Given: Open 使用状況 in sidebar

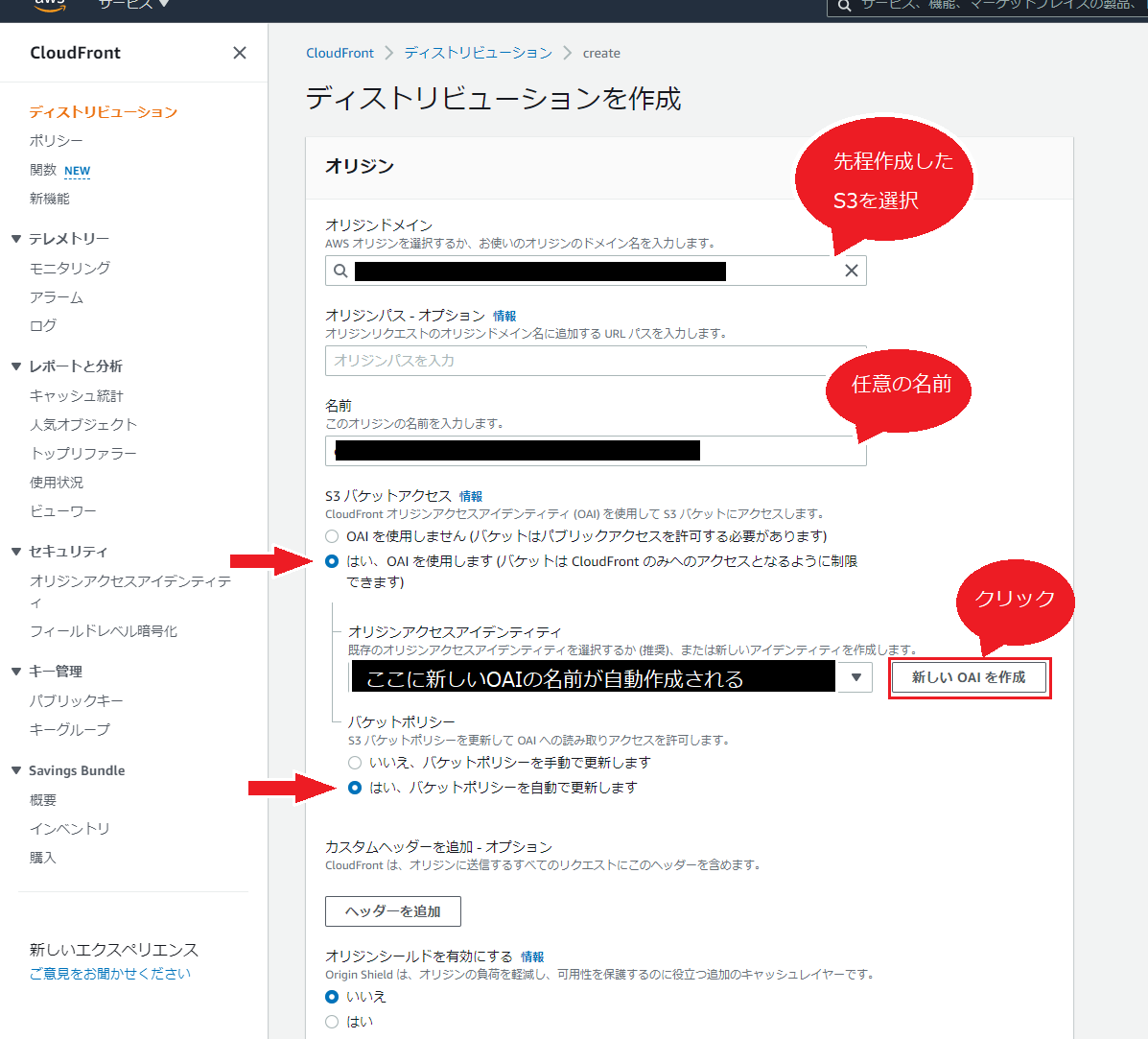Looking at the screenshot, I should click(57, 483).
